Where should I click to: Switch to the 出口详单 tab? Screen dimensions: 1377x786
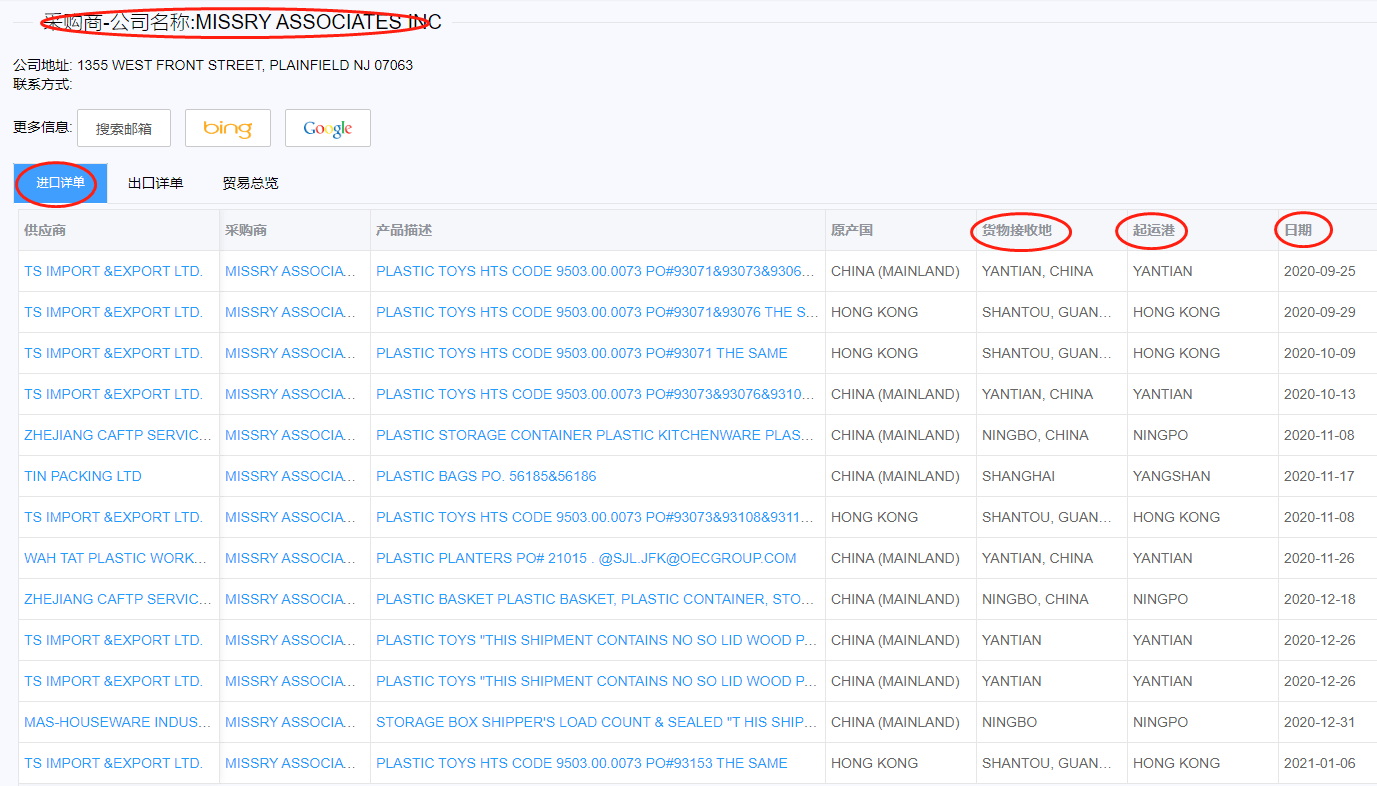click(155, 183)
